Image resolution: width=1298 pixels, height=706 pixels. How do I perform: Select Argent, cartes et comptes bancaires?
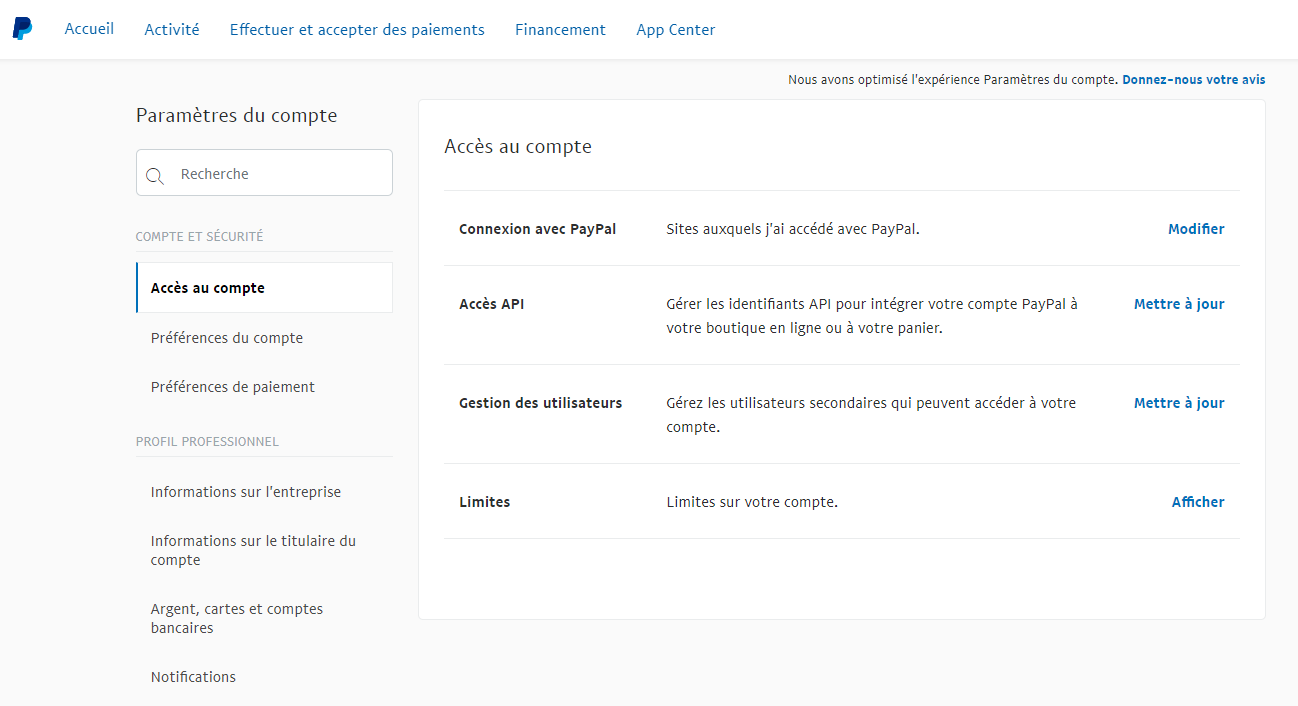[x=237, y=618]
